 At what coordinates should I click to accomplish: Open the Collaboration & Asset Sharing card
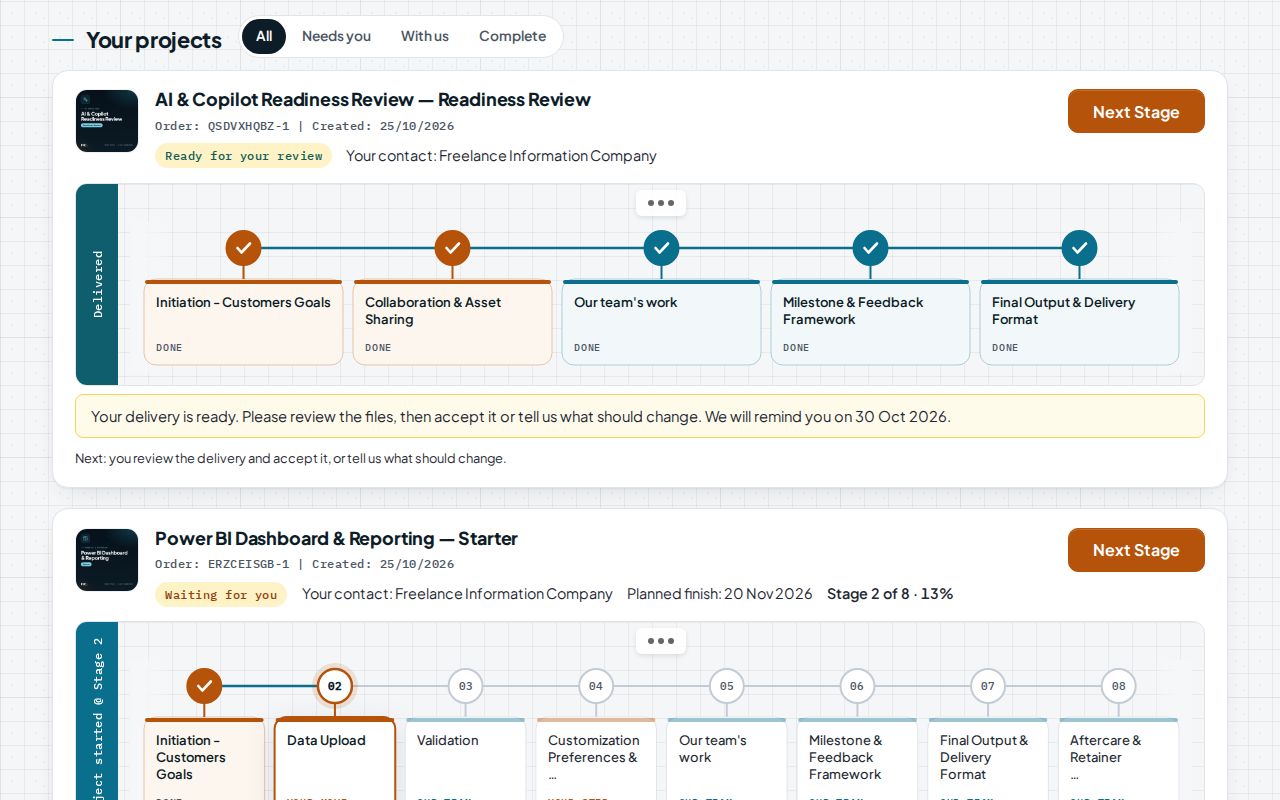pos(452,323)
